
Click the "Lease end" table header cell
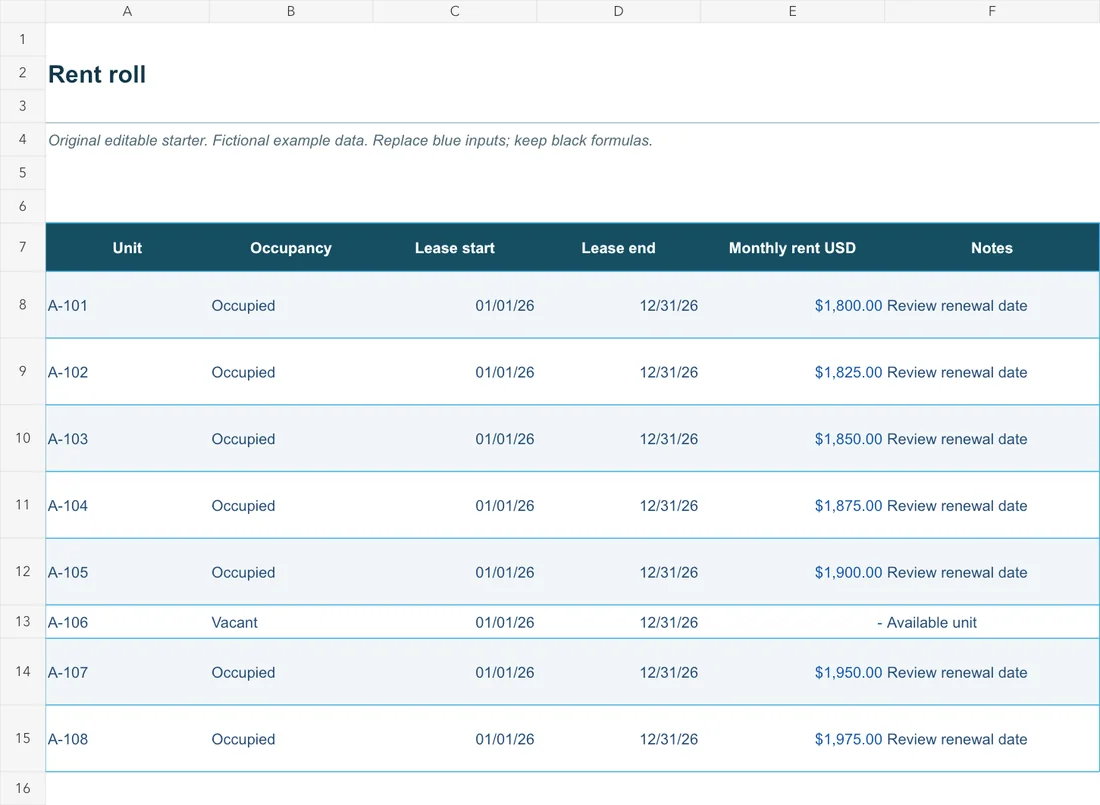(618, 248)
